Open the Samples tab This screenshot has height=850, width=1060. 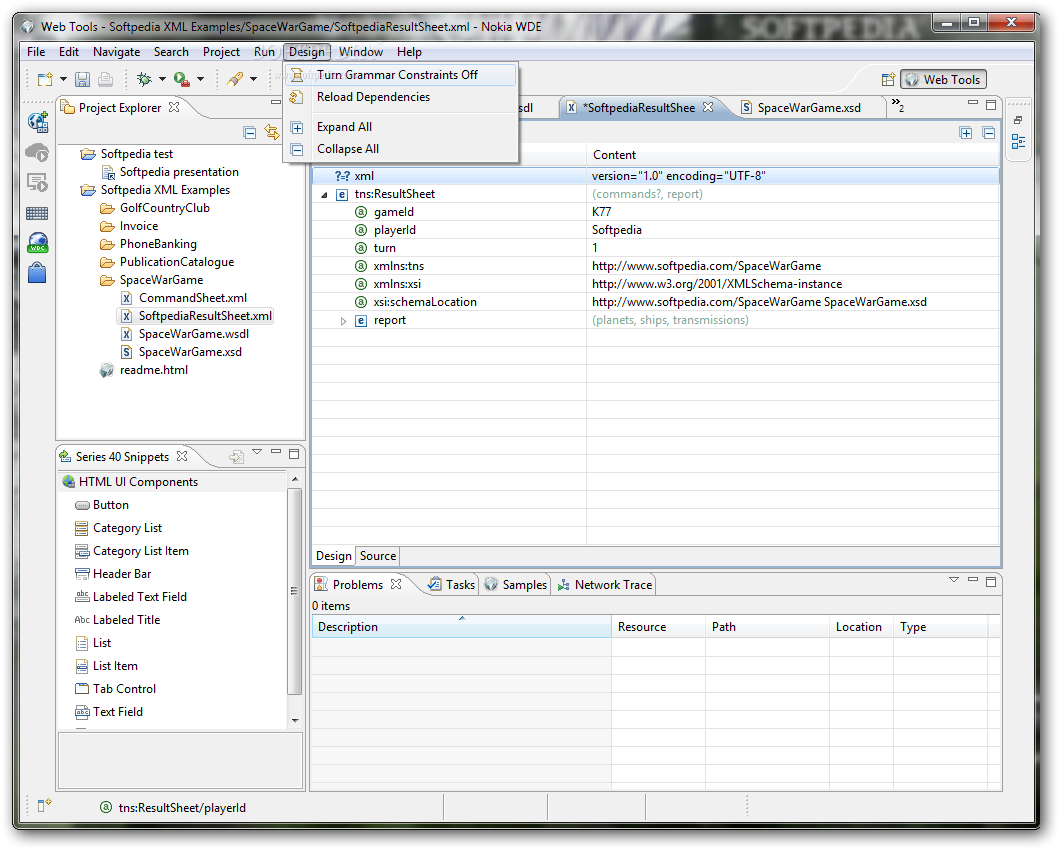point(516,585)
